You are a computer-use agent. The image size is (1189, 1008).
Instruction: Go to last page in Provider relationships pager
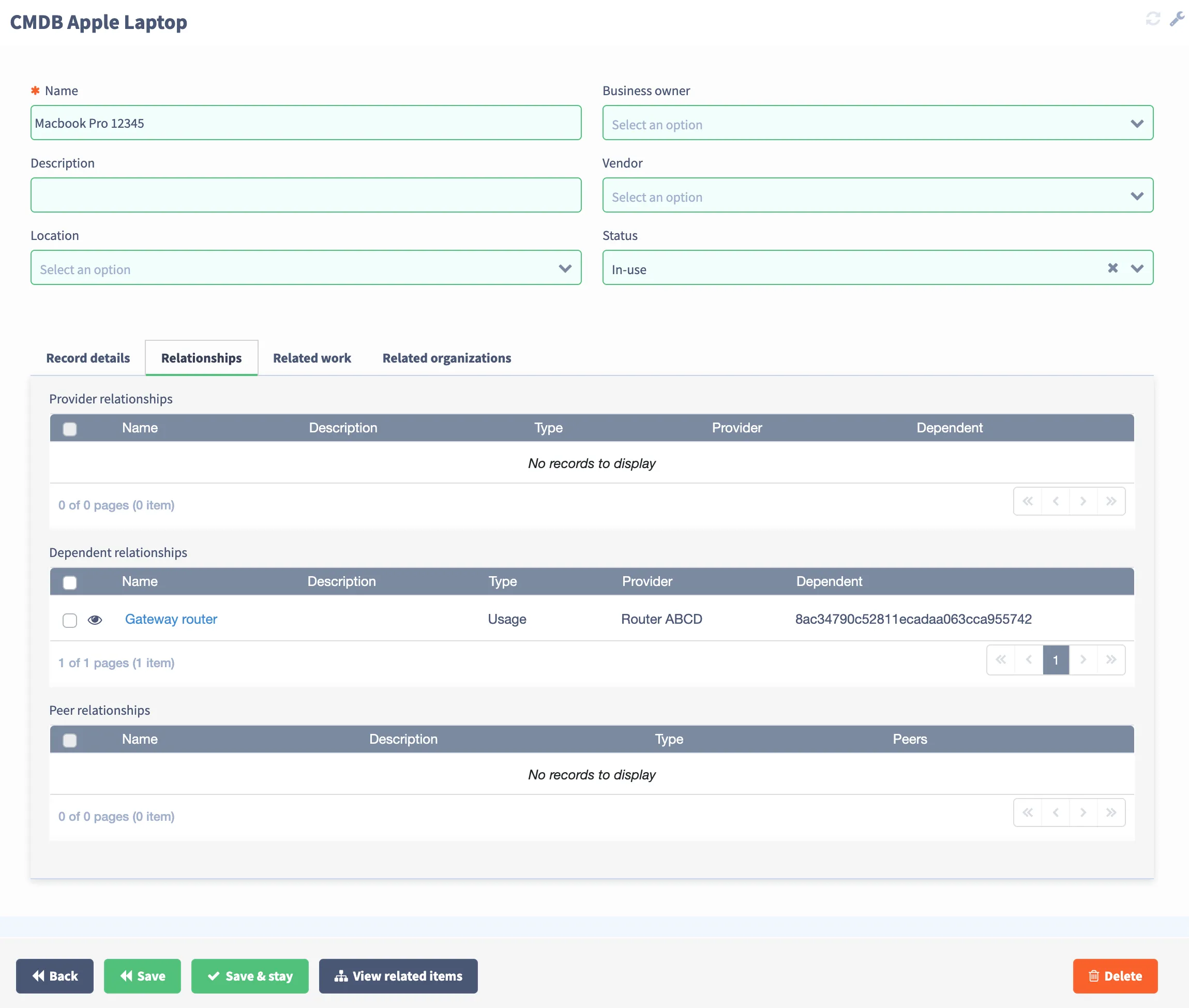1111,501
